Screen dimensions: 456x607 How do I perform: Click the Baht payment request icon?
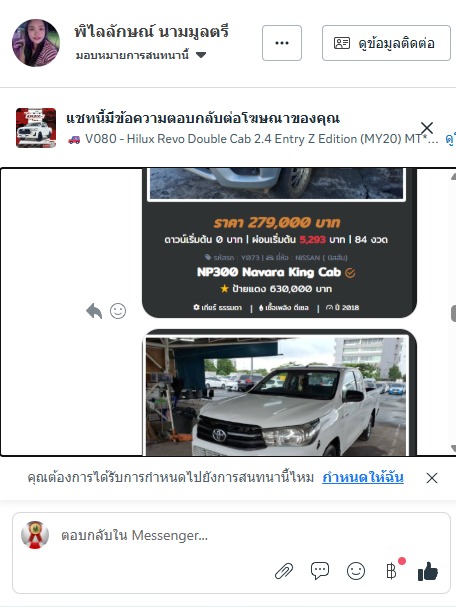click(391, 571)
